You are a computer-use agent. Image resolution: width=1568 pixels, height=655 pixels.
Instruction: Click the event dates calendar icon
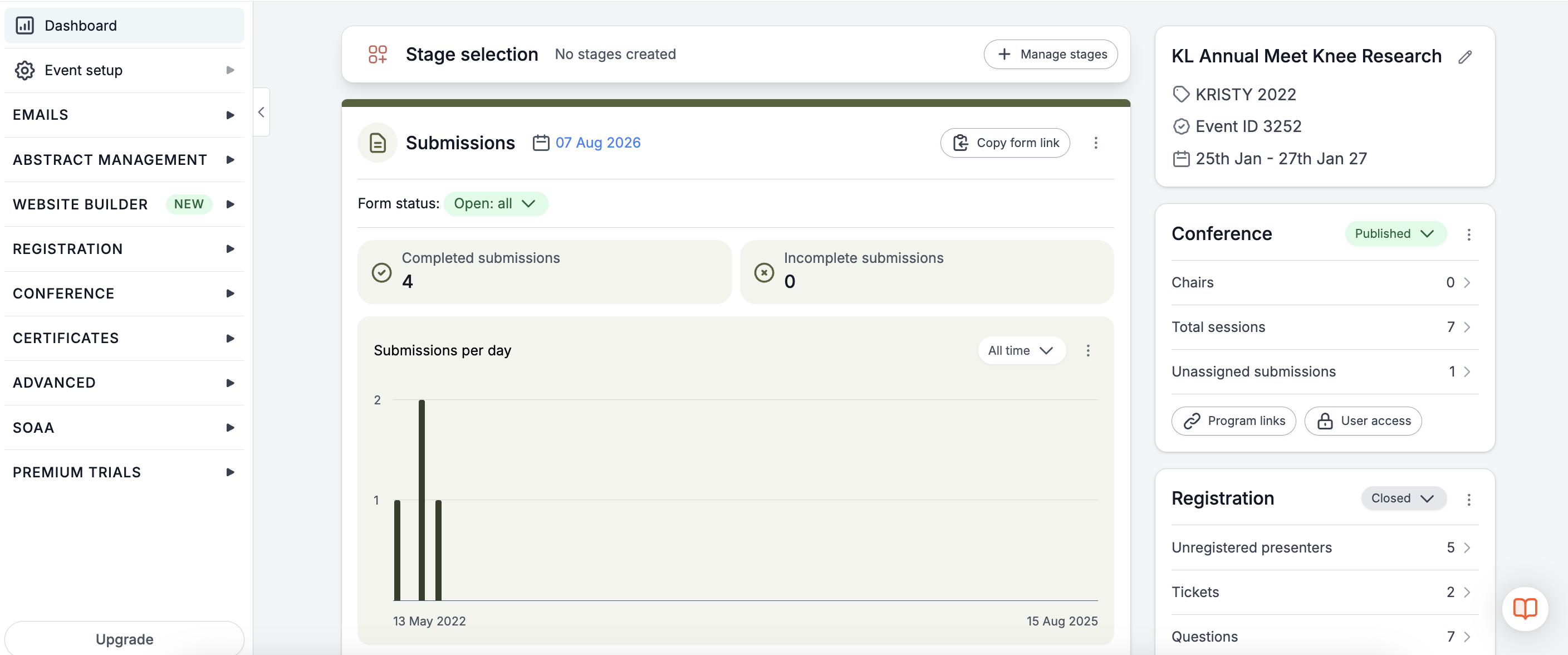tap(1181, 159)
